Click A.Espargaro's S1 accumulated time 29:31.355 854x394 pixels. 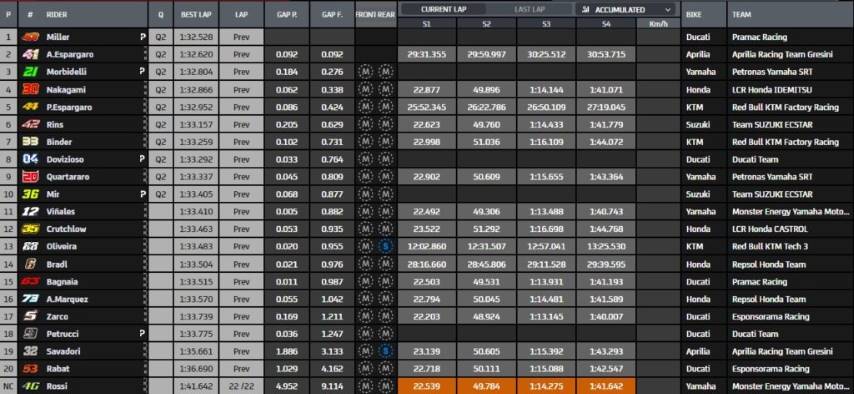427,54
